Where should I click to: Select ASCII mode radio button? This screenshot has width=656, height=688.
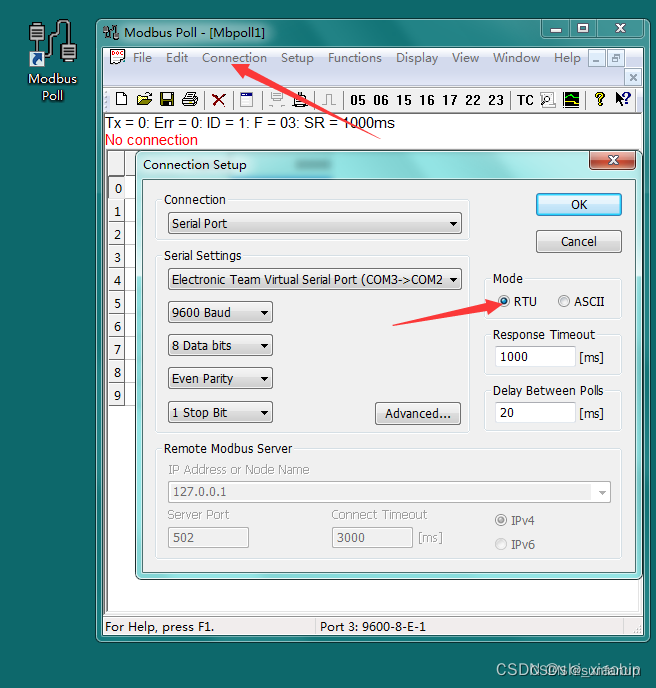point(564,301)
